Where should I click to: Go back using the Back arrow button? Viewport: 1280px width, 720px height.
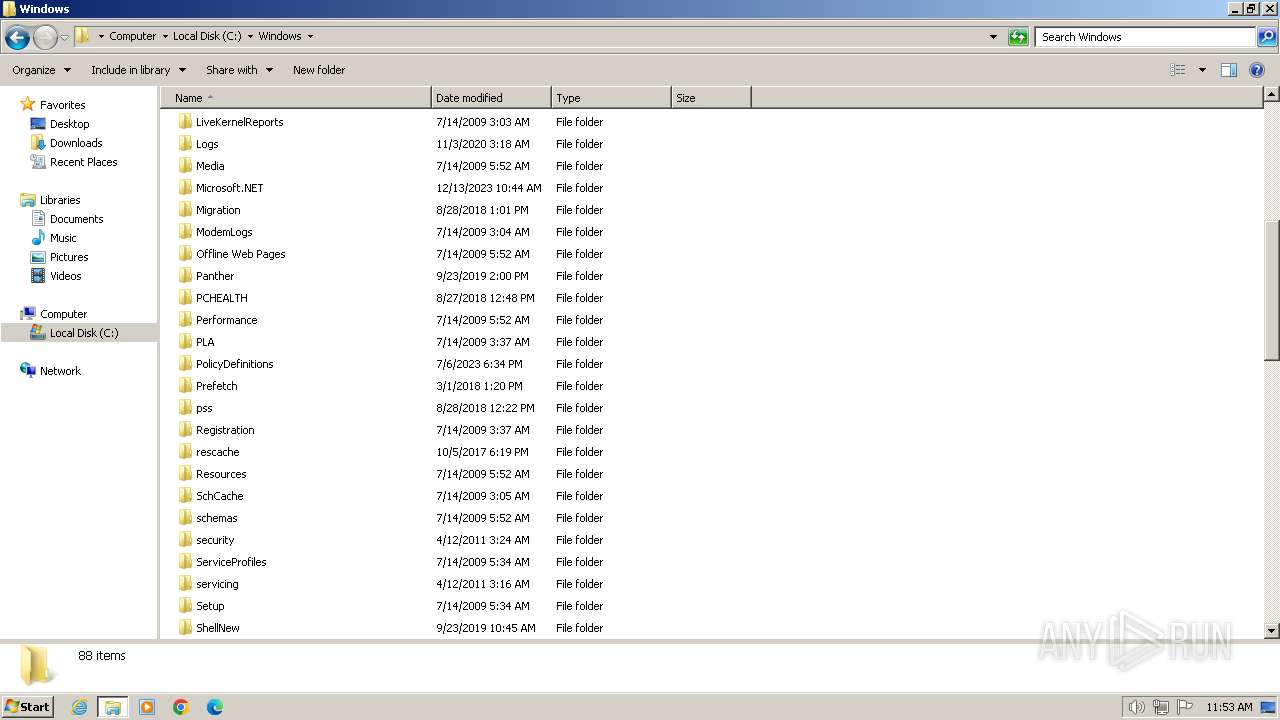click(17, 38)
